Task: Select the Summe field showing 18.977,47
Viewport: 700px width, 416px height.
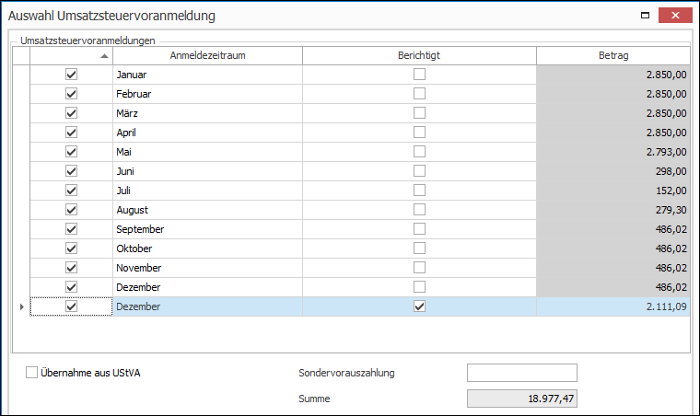Action: (x=522, y=399)
